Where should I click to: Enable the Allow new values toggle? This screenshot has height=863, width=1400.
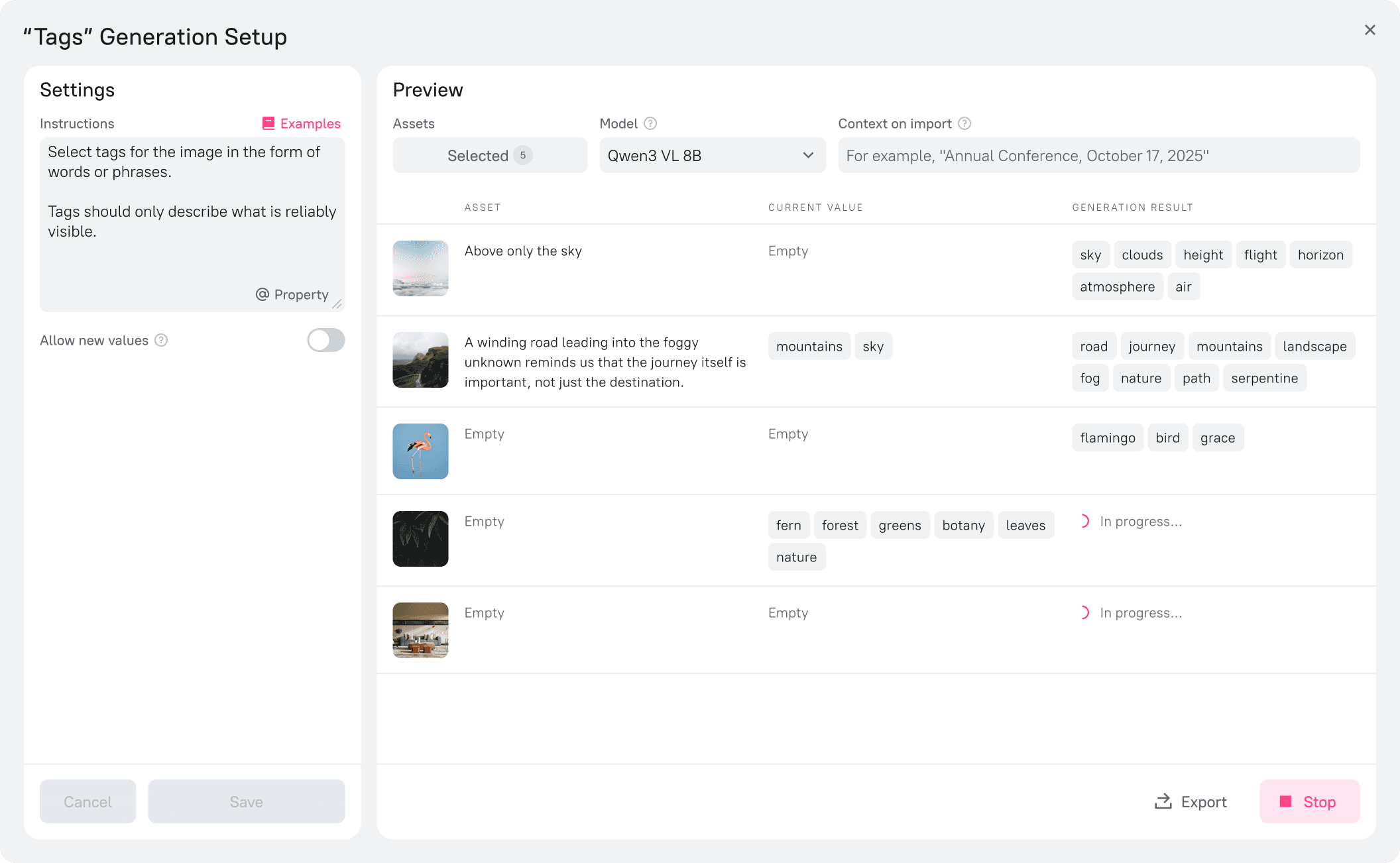(325, 340)
